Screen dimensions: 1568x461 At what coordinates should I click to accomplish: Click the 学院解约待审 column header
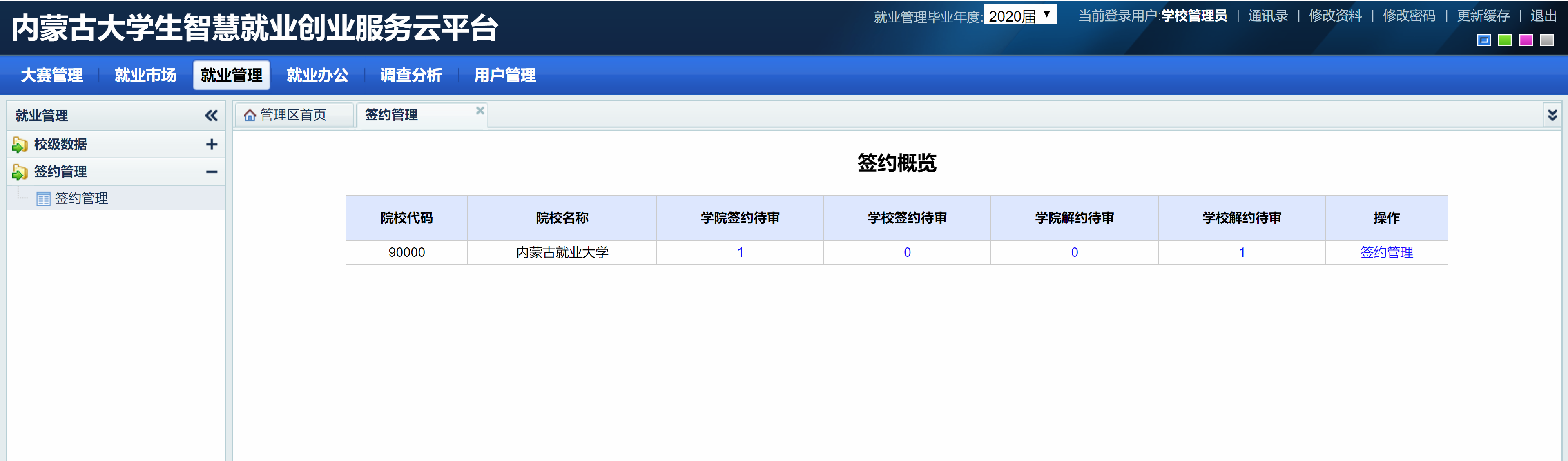pos(1074,218)
